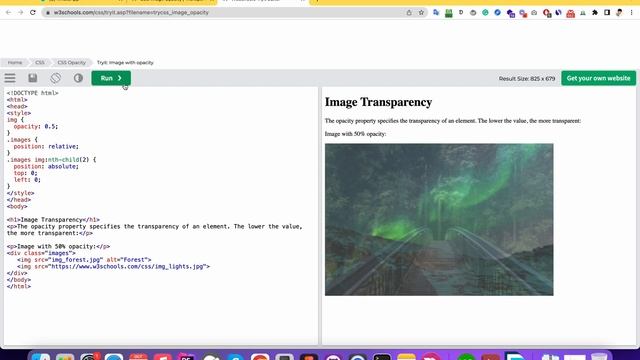The height and width of the screenshot is (360, 640).
Task: Click the div class="images" code line
Action: [x=41, y=253]
